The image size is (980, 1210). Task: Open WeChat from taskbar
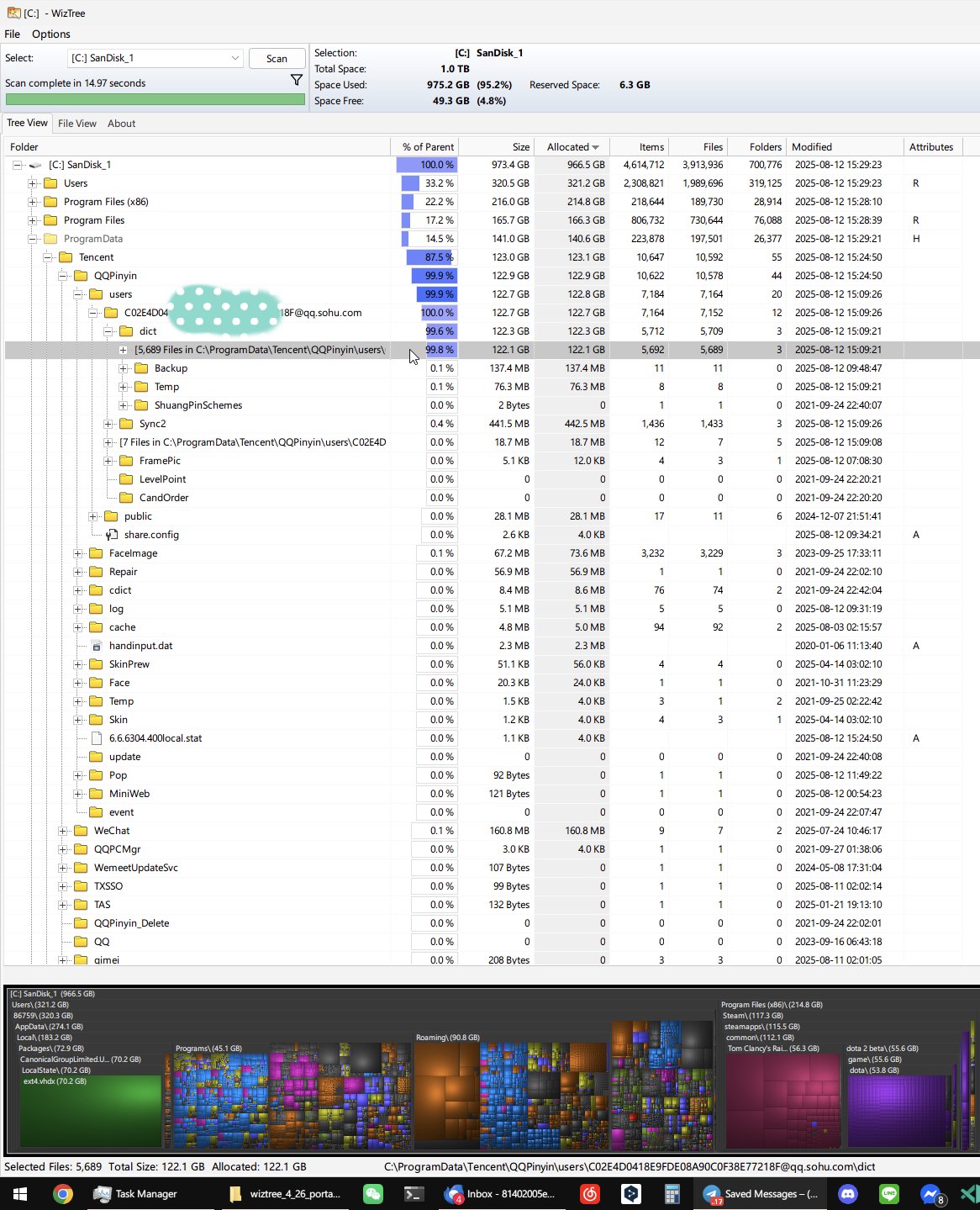373,1193
